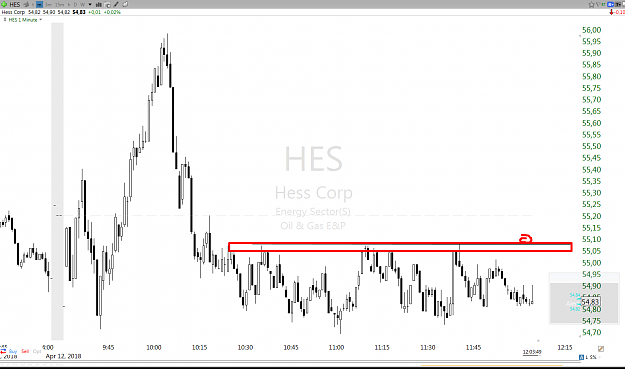Open the dark T dropdown button

pos(618,4)
